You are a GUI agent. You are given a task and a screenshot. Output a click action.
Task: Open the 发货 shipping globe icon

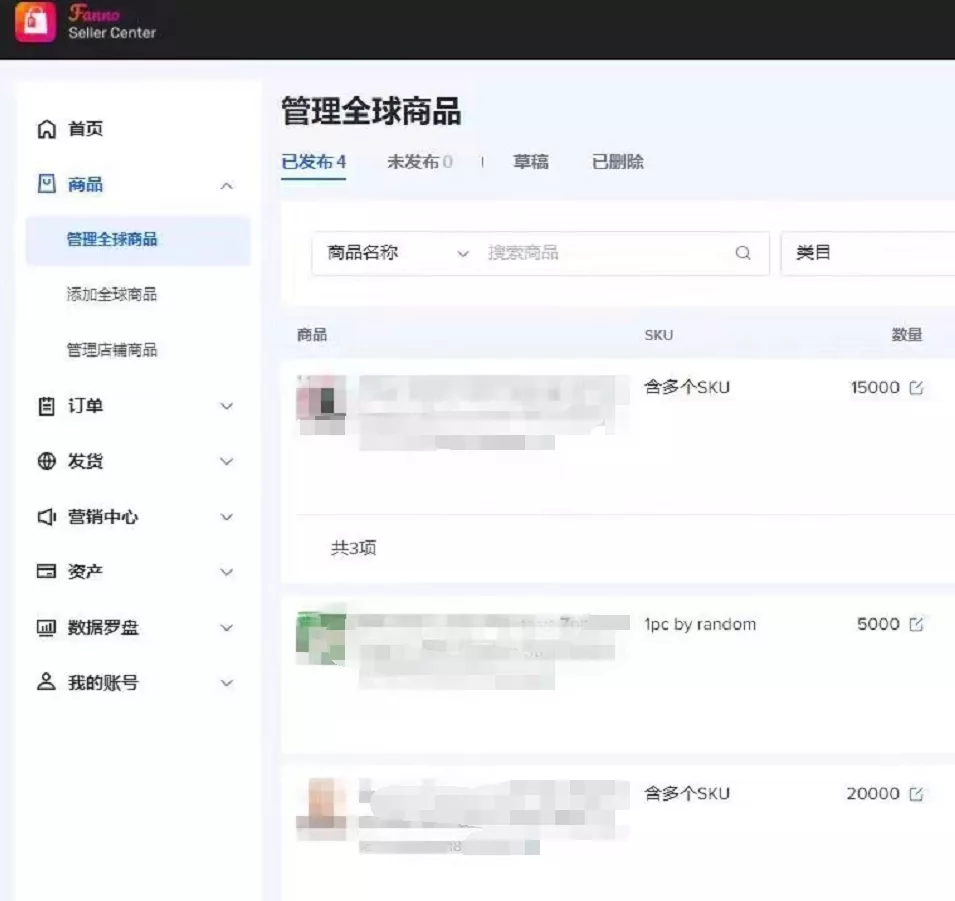(x=46, y=461)
